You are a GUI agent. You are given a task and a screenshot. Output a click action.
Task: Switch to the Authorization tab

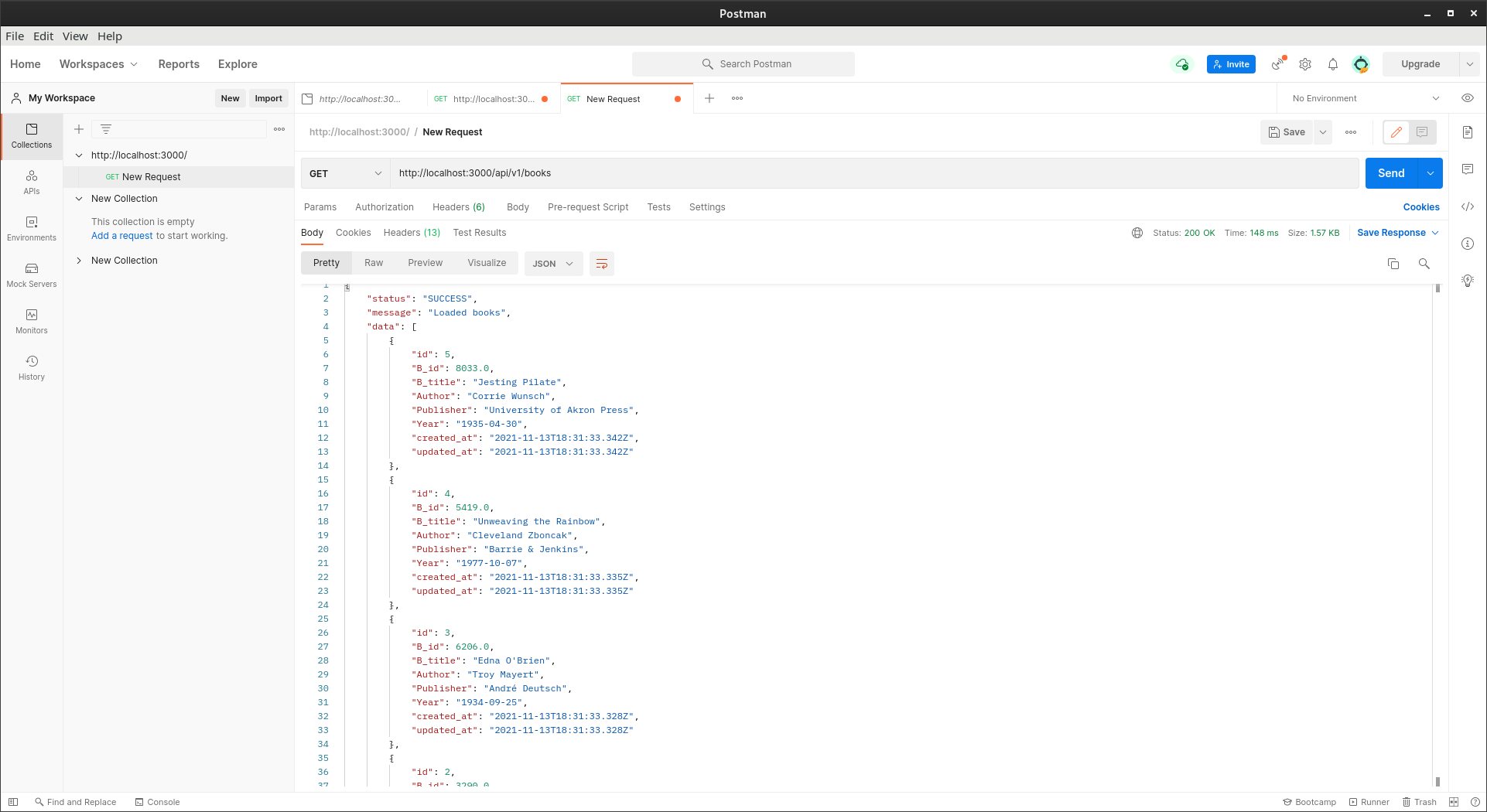(385, 207)
